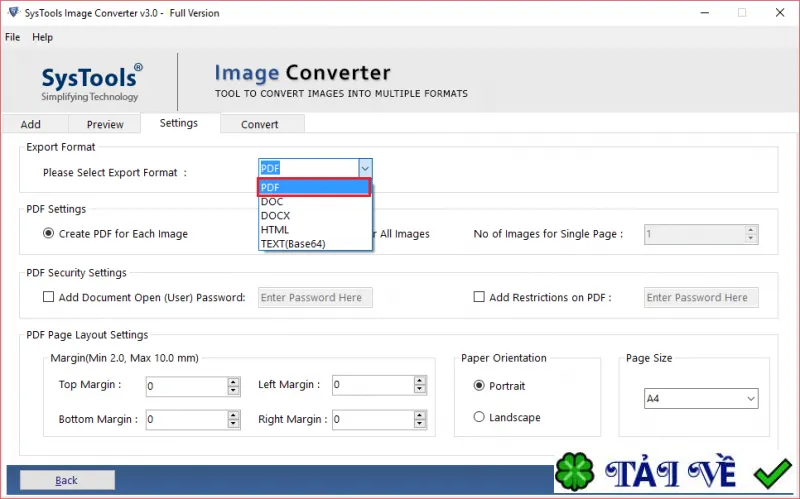The height and width of the screenshot is (499, 800).
Task: Open the File menu
Action: (12, 37)
